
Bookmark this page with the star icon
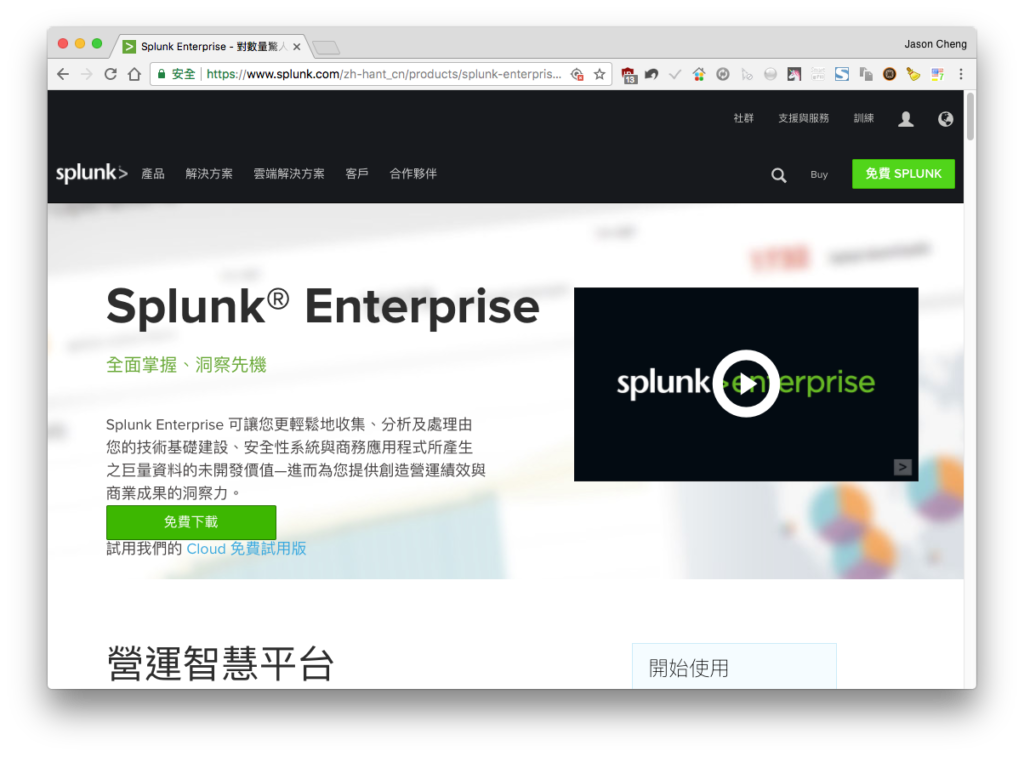(600, 74)
